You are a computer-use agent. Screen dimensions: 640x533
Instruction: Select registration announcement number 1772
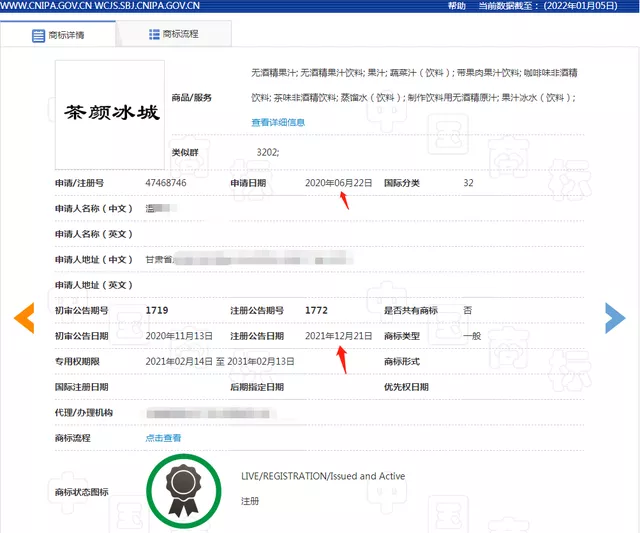point(316,310)
